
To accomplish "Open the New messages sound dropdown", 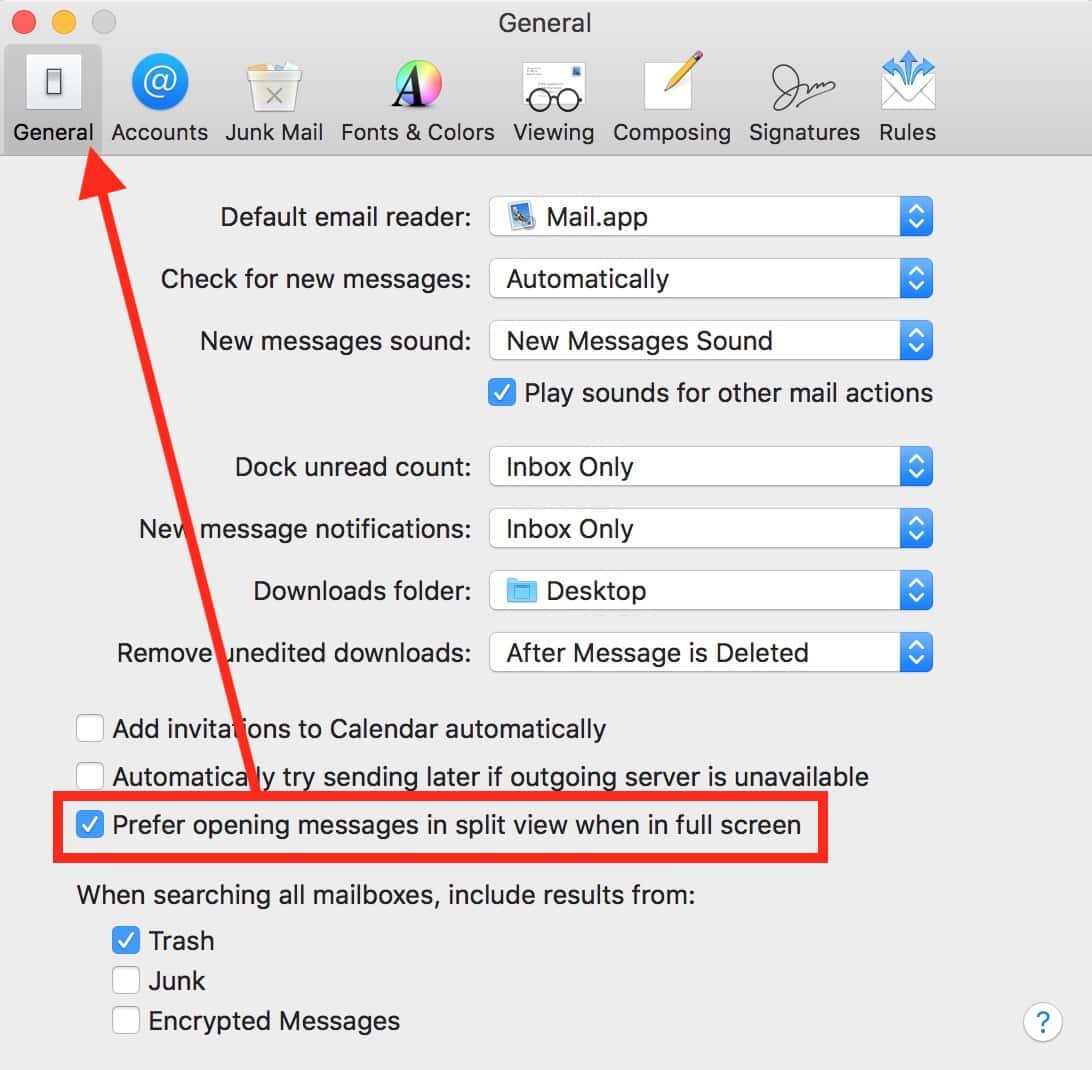I will 710,341.
